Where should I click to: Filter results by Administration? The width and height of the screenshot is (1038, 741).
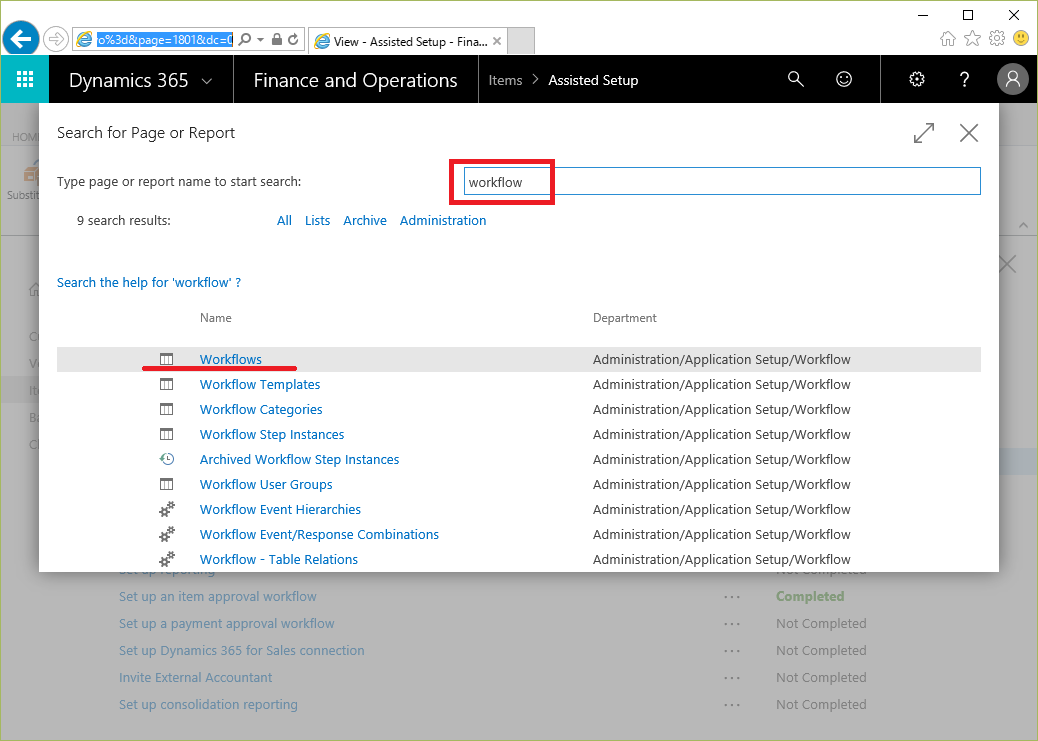click(x=443, y=221)
